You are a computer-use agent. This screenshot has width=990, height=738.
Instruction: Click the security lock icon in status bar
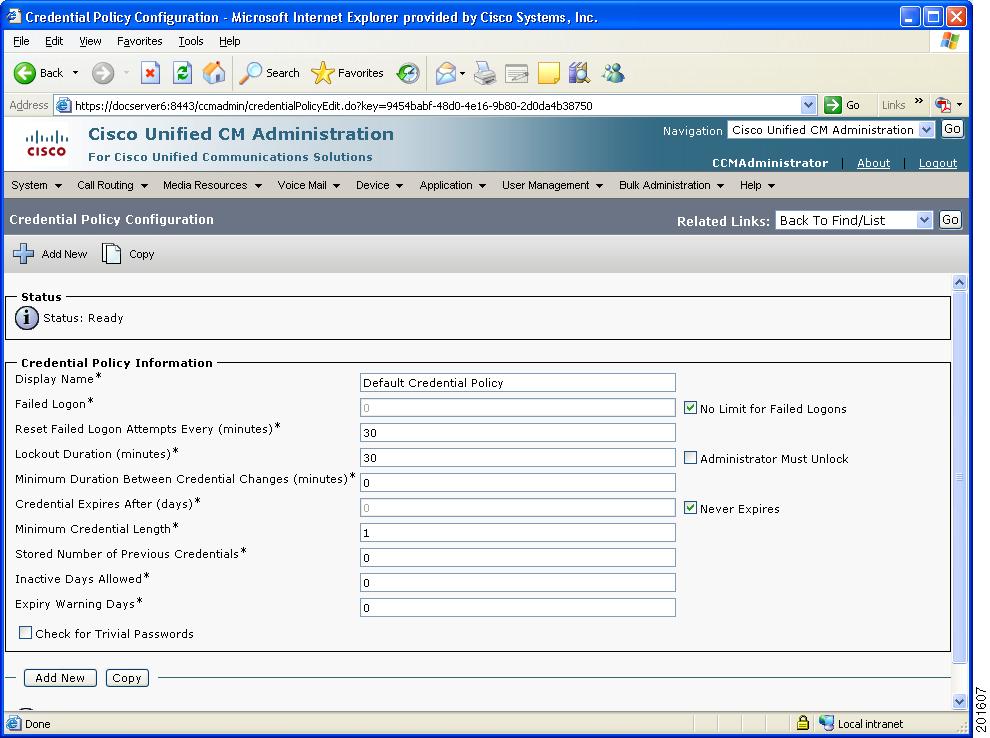(x=802, y=723)
